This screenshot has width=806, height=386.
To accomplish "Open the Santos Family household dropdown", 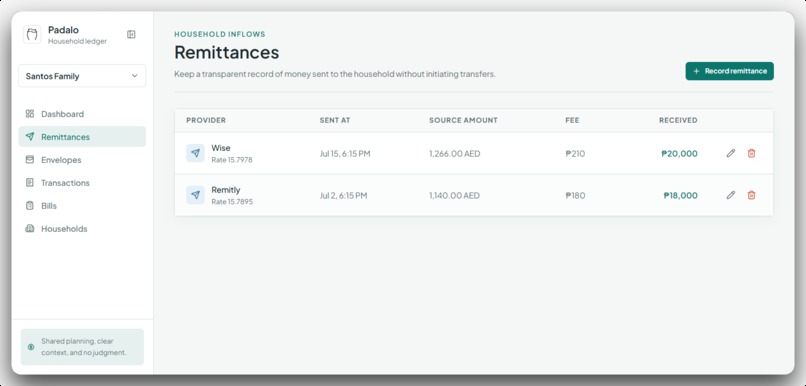I will (82, 76).
